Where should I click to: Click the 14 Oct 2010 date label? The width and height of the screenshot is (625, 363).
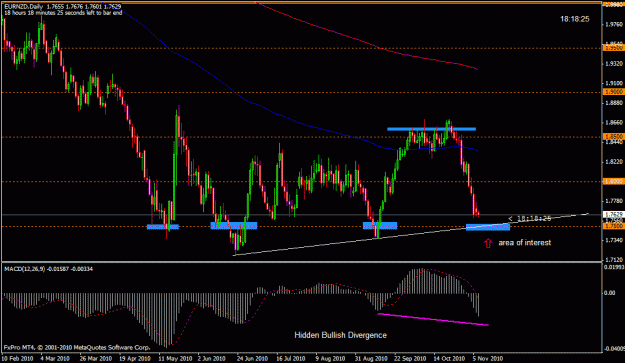[449, 358]
